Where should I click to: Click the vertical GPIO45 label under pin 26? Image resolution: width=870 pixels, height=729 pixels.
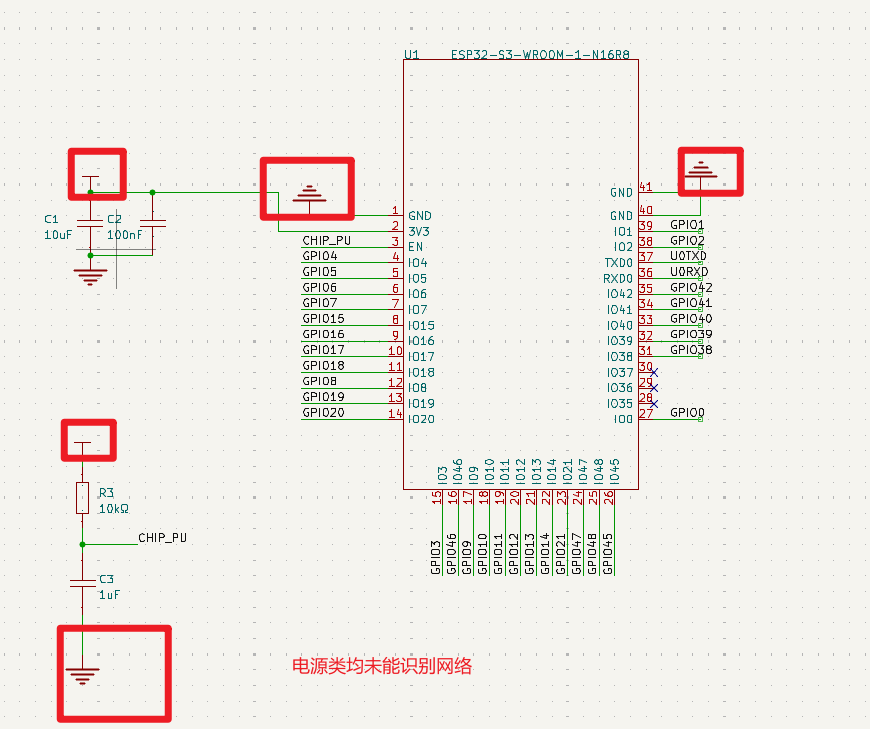[610, 556]
